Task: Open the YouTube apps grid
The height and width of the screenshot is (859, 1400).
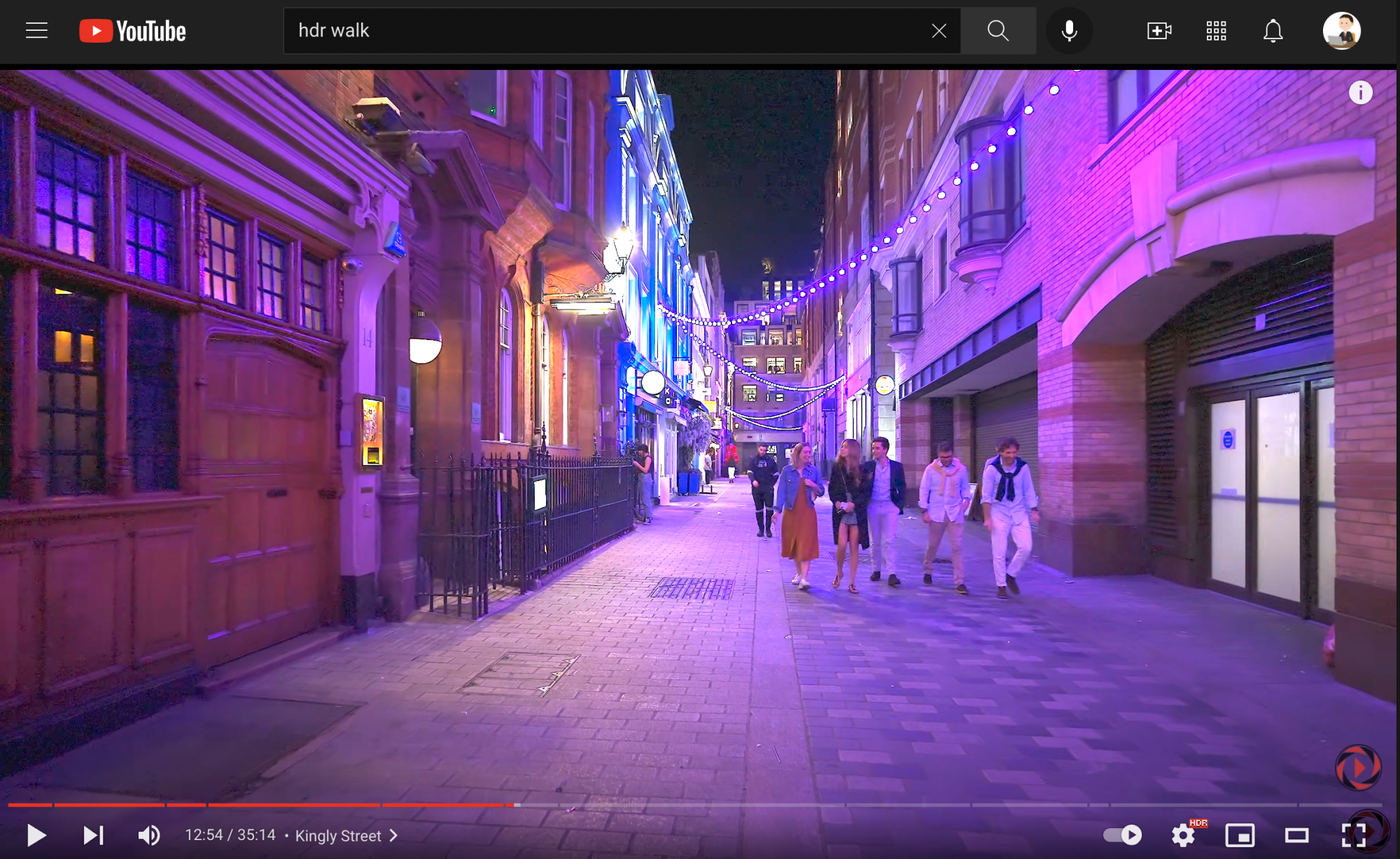Action: [x=1216, y=31]
